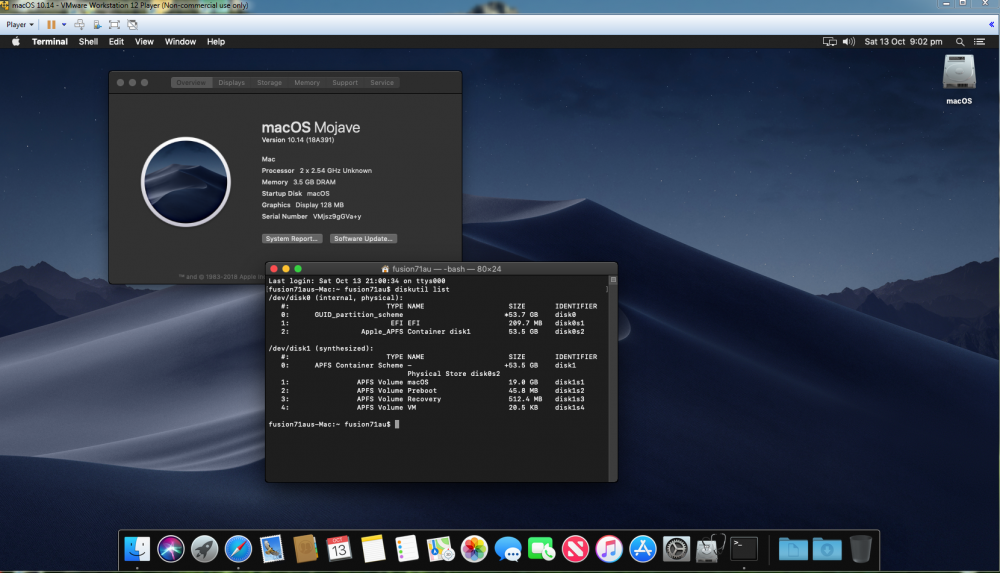Open the Apple logo menu
1000x573 pixels.
pyautogui.click(x=16, y=41)
